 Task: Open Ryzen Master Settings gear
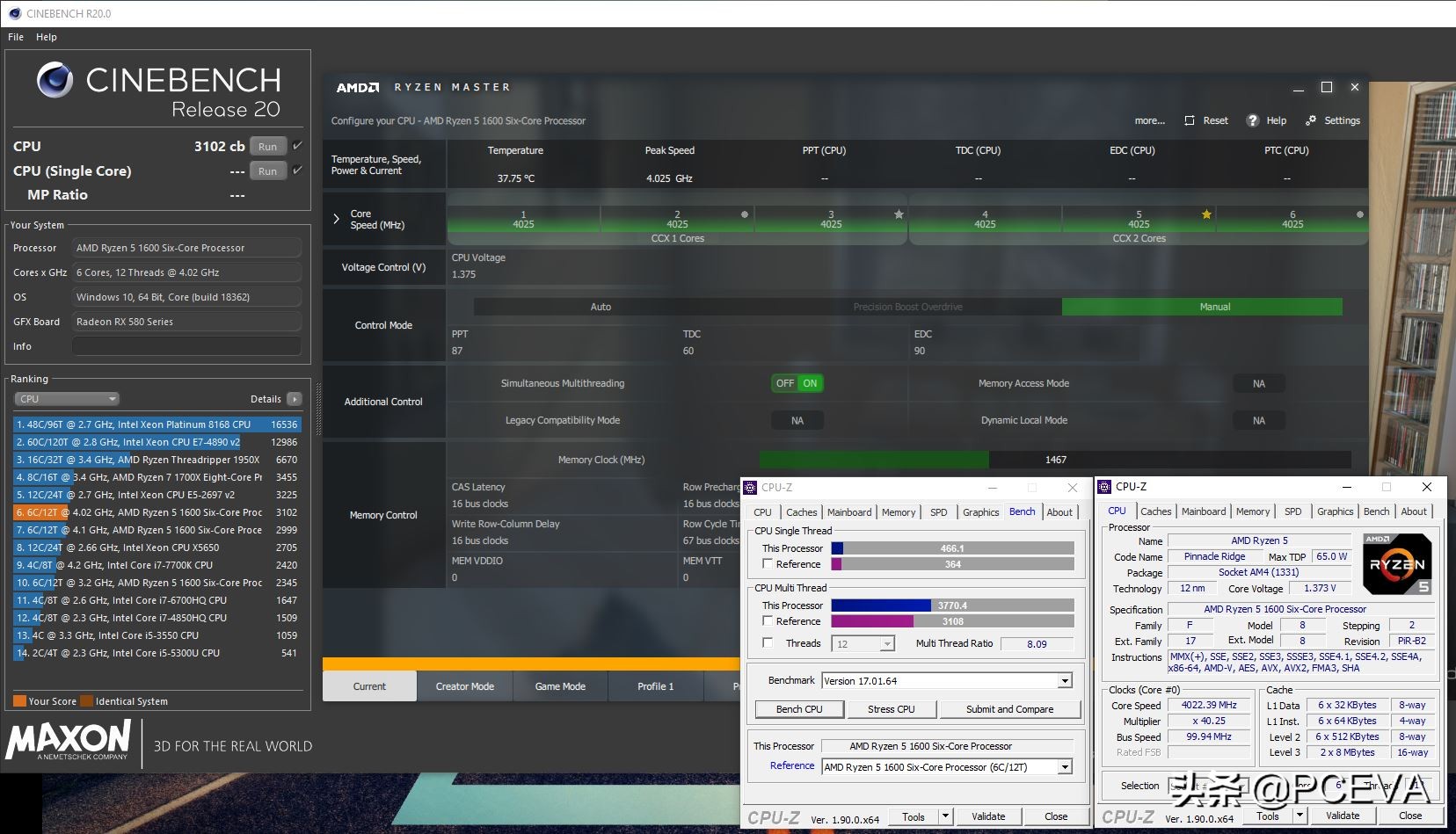point(1311,120)
